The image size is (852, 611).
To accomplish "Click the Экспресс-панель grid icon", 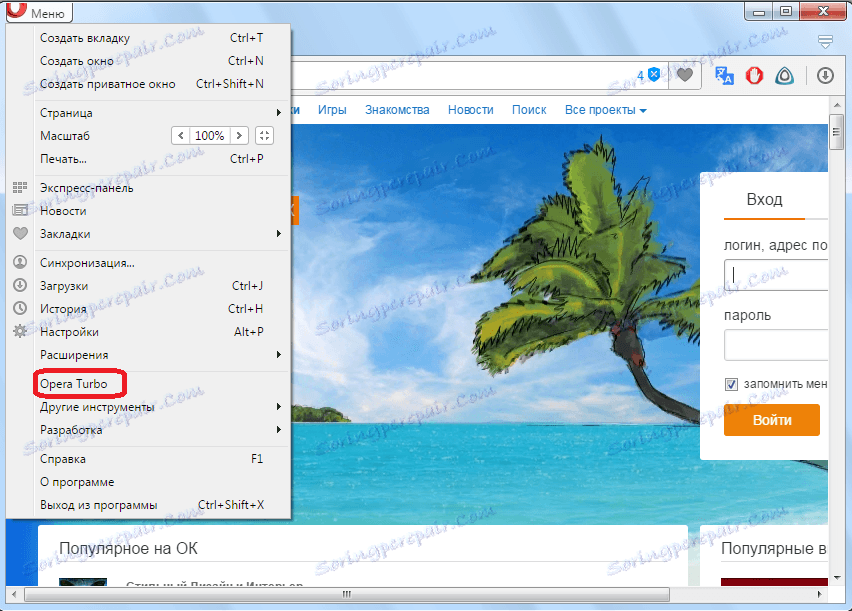I will [20, 188].
